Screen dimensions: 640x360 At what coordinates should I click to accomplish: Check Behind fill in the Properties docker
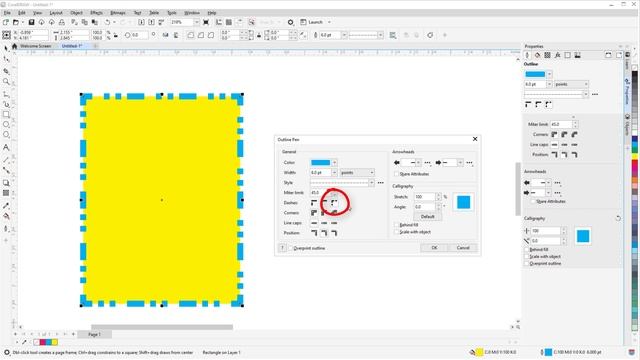[527, 249]
